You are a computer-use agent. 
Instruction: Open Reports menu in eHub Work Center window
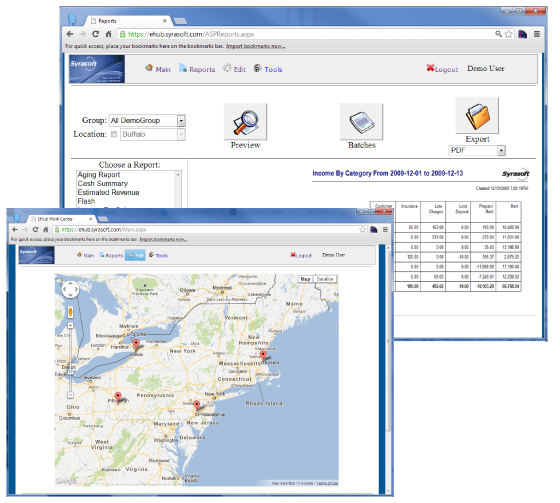[x=111, y=255]
